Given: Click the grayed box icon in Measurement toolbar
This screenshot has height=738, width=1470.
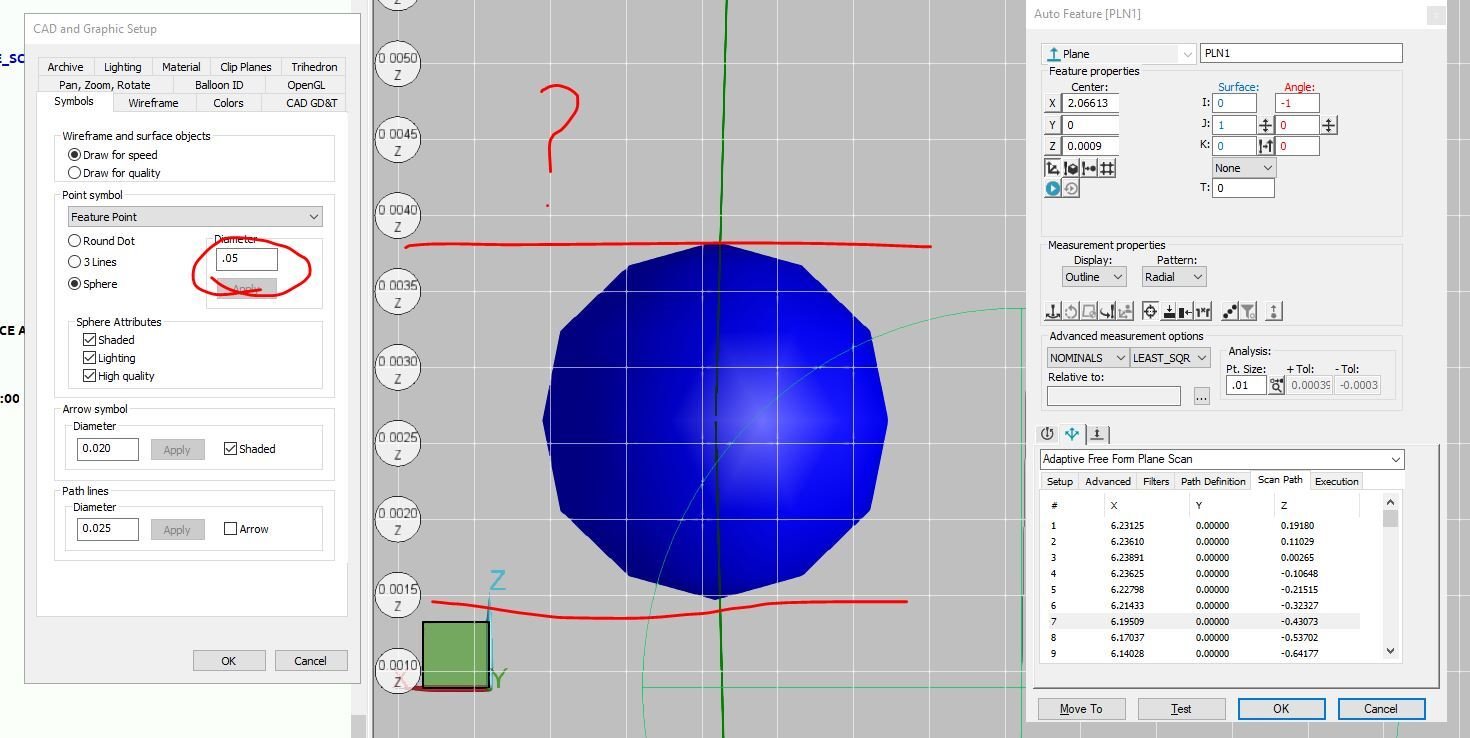Looking at the screenshot, I should [1089, 312].
